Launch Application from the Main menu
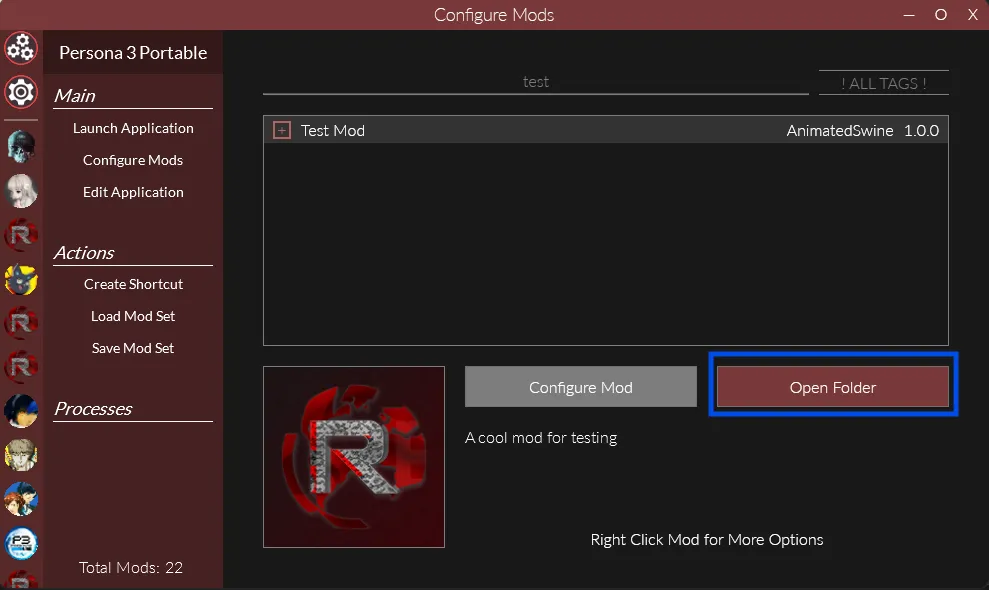This screenshot has width=989, height=590. (133, 128)
